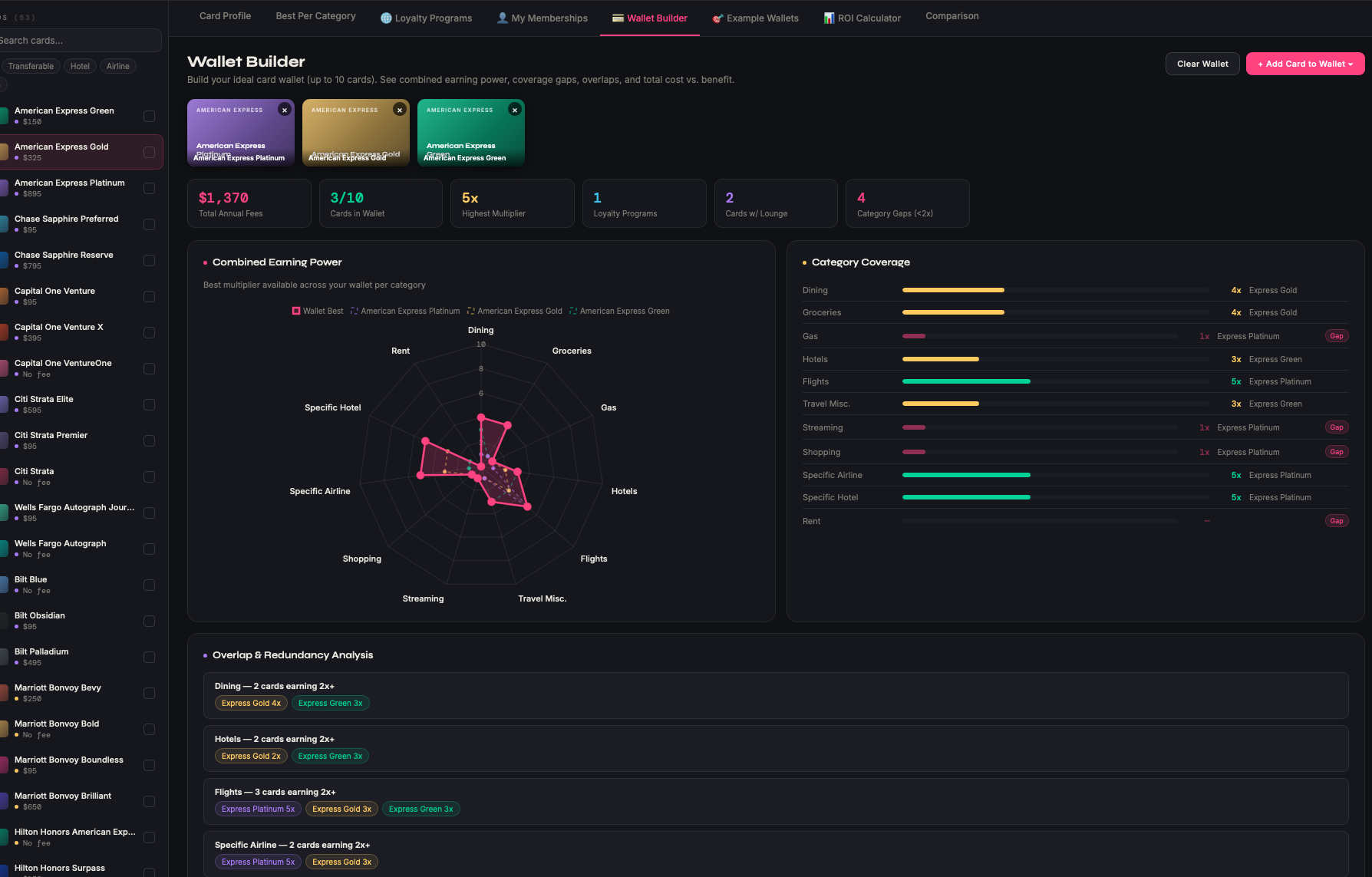Remove American Express Gold card from wallet
Screen dimensions: 1372x877
point(400,110)
